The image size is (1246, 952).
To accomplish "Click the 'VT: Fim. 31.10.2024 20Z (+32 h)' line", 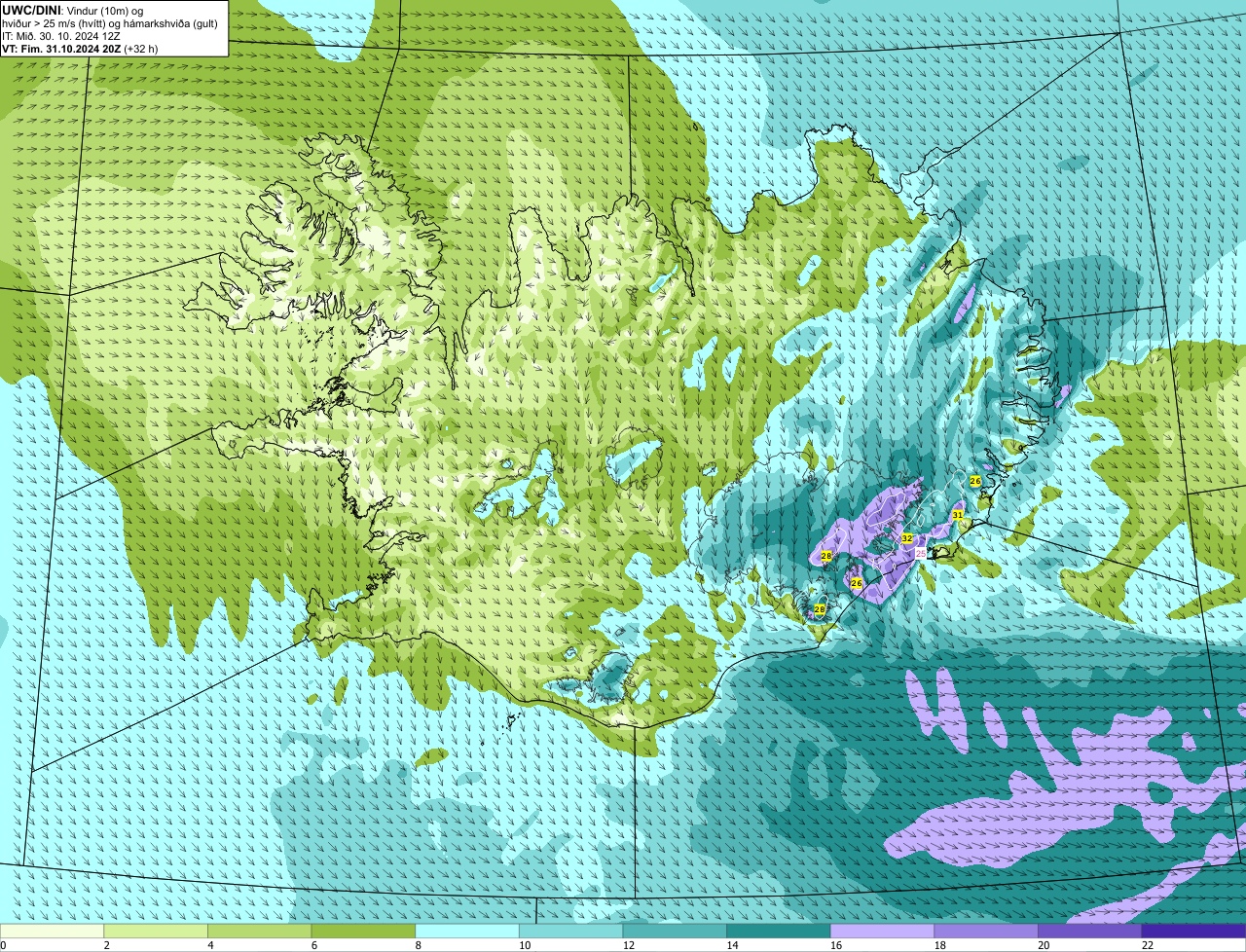I will (x=80, y=48).
